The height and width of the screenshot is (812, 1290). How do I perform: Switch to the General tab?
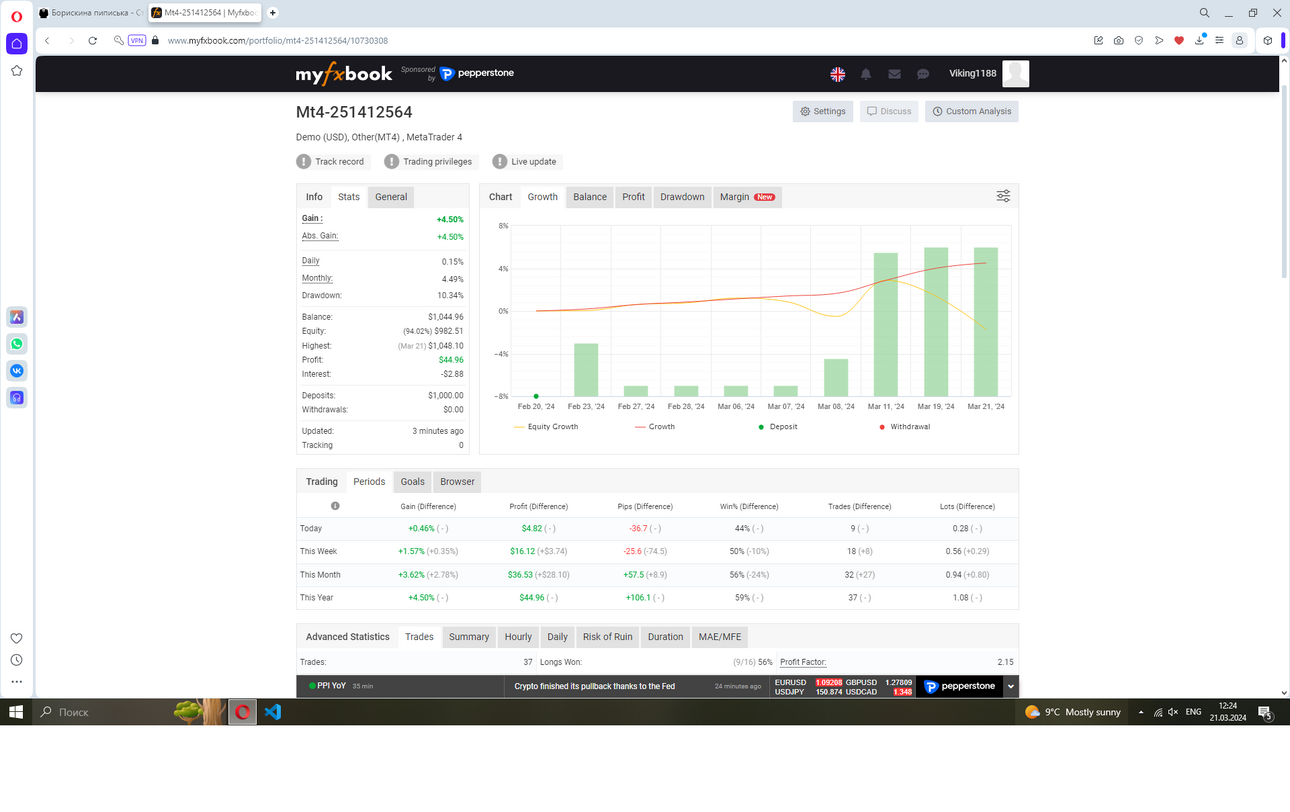coord(391,197)
